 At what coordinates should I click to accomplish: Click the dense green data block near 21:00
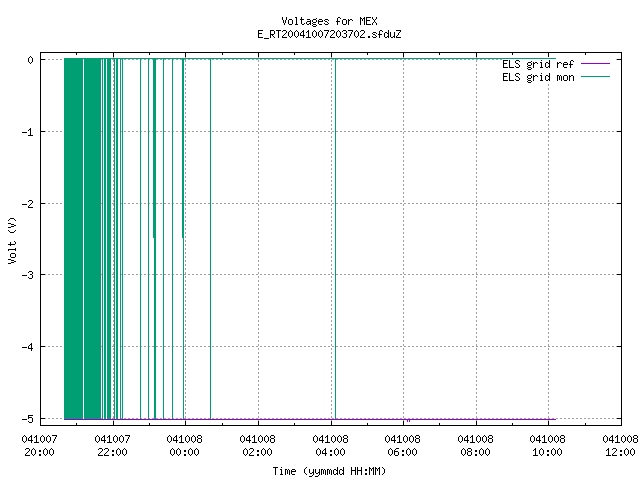point(82,239)
